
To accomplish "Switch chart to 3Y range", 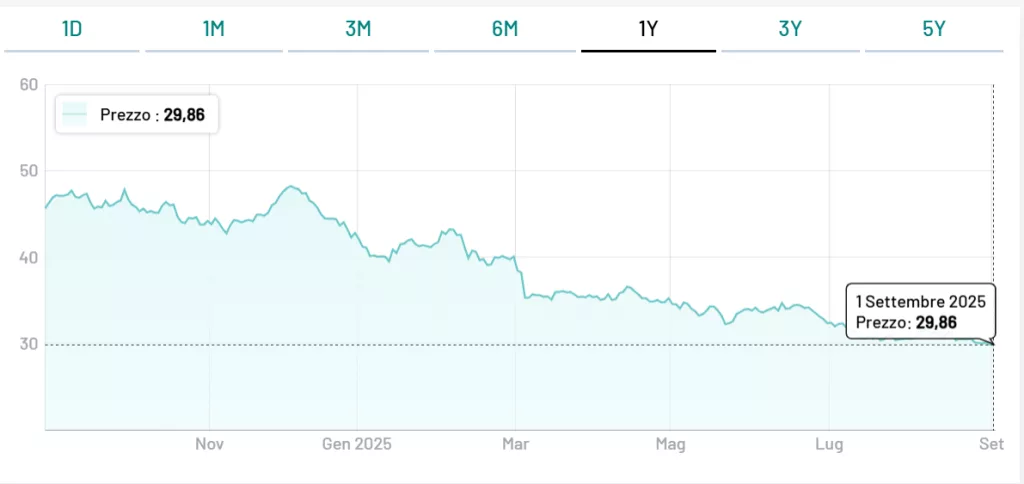I will click(x=790, y=29).
